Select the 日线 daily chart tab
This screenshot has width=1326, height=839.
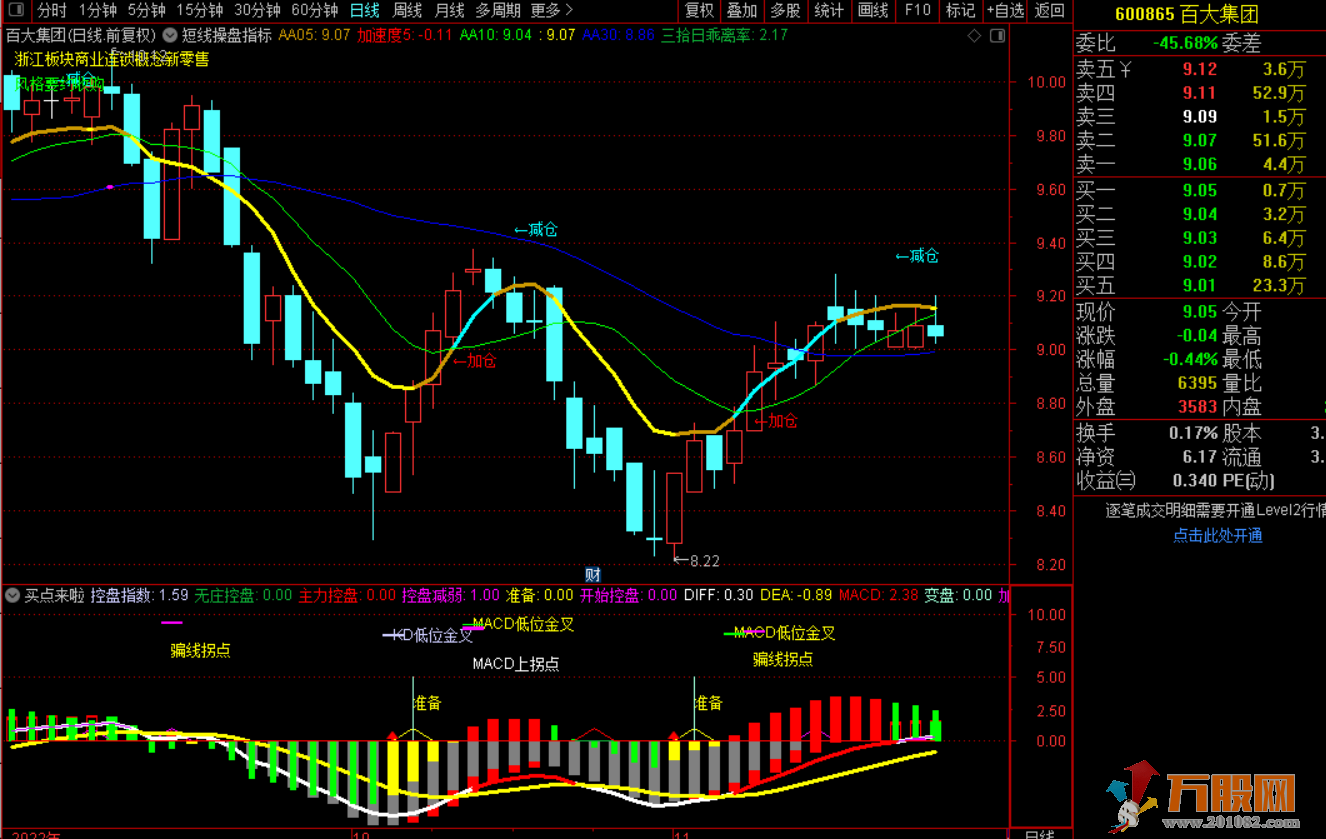pyautogui.click(x=364, y=10)
